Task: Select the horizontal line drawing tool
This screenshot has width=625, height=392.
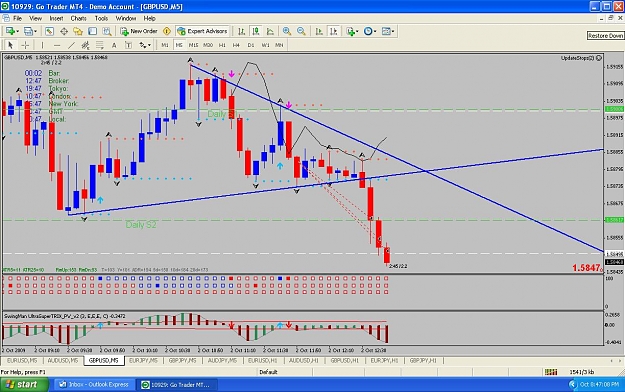Action: (x=57, y=45)
